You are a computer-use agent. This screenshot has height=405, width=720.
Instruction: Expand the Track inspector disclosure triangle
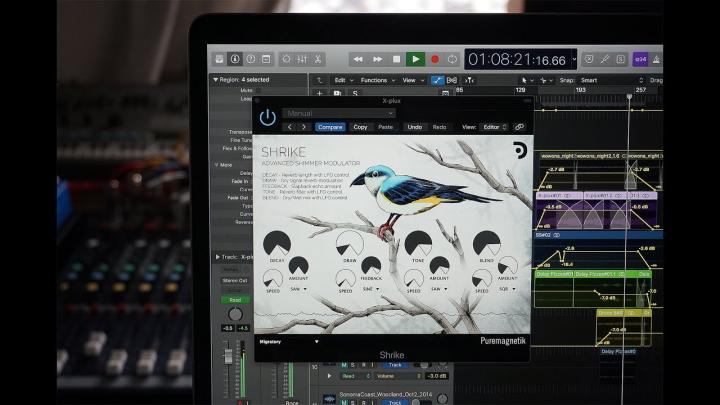217,257
